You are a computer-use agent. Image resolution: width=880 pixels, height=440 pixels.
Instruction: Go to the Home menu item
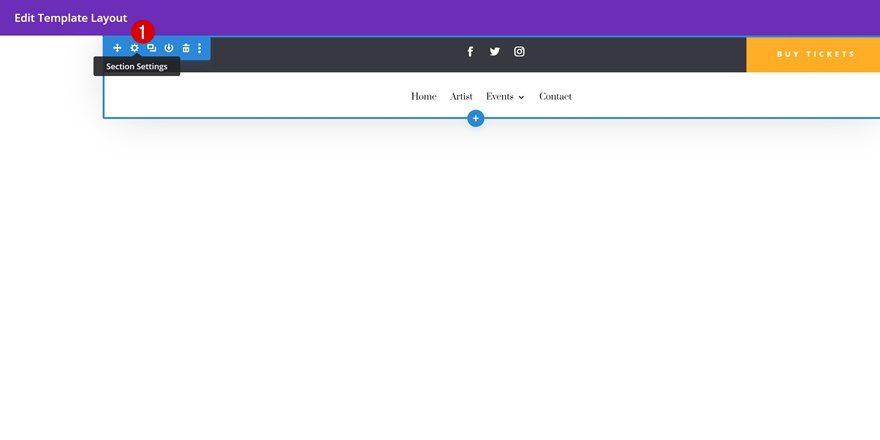[423, 97]
